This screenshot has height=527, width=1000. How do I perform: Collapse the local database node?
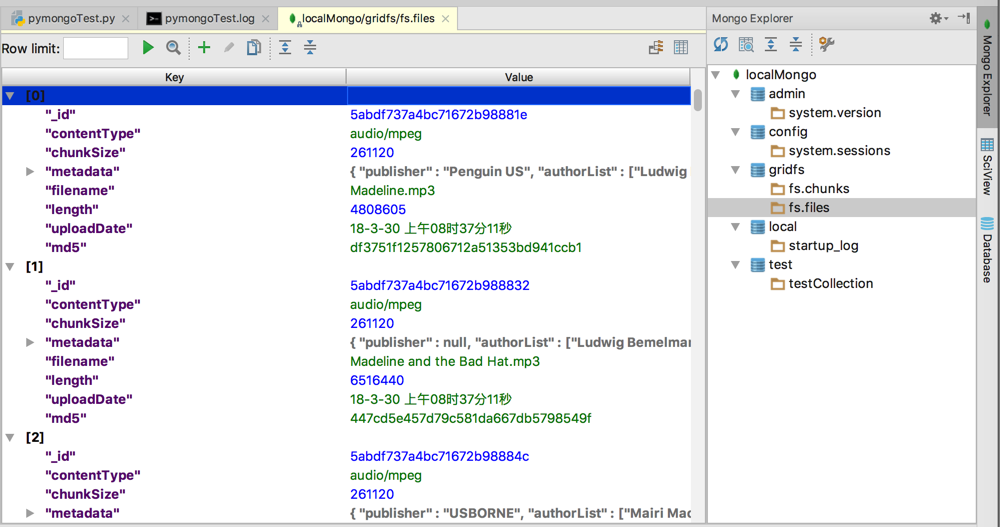(x=736, y=227)
